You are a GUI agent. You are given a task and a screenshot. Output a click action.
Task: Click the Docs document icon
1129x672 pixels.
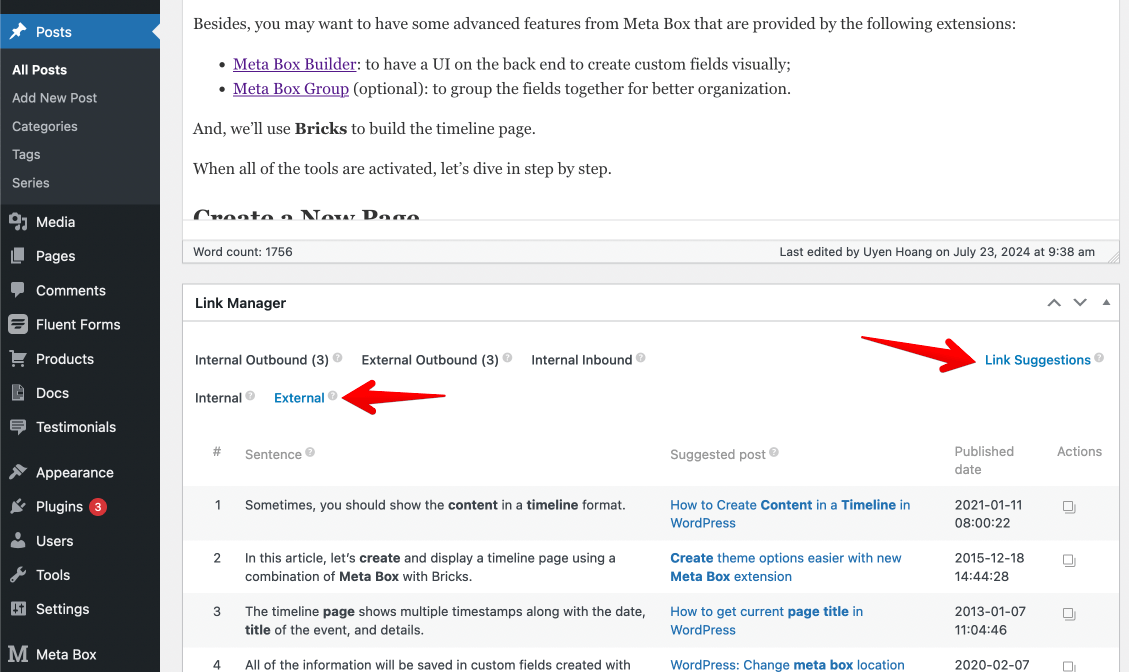click(18, 393)
